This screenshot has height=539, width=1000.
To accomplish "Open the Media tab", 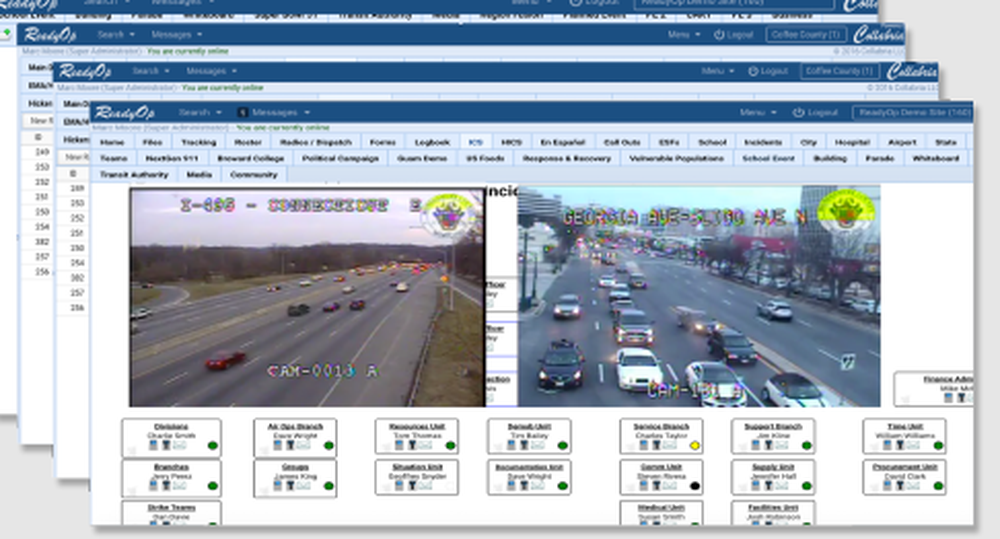I will click(x=199, y=174).
